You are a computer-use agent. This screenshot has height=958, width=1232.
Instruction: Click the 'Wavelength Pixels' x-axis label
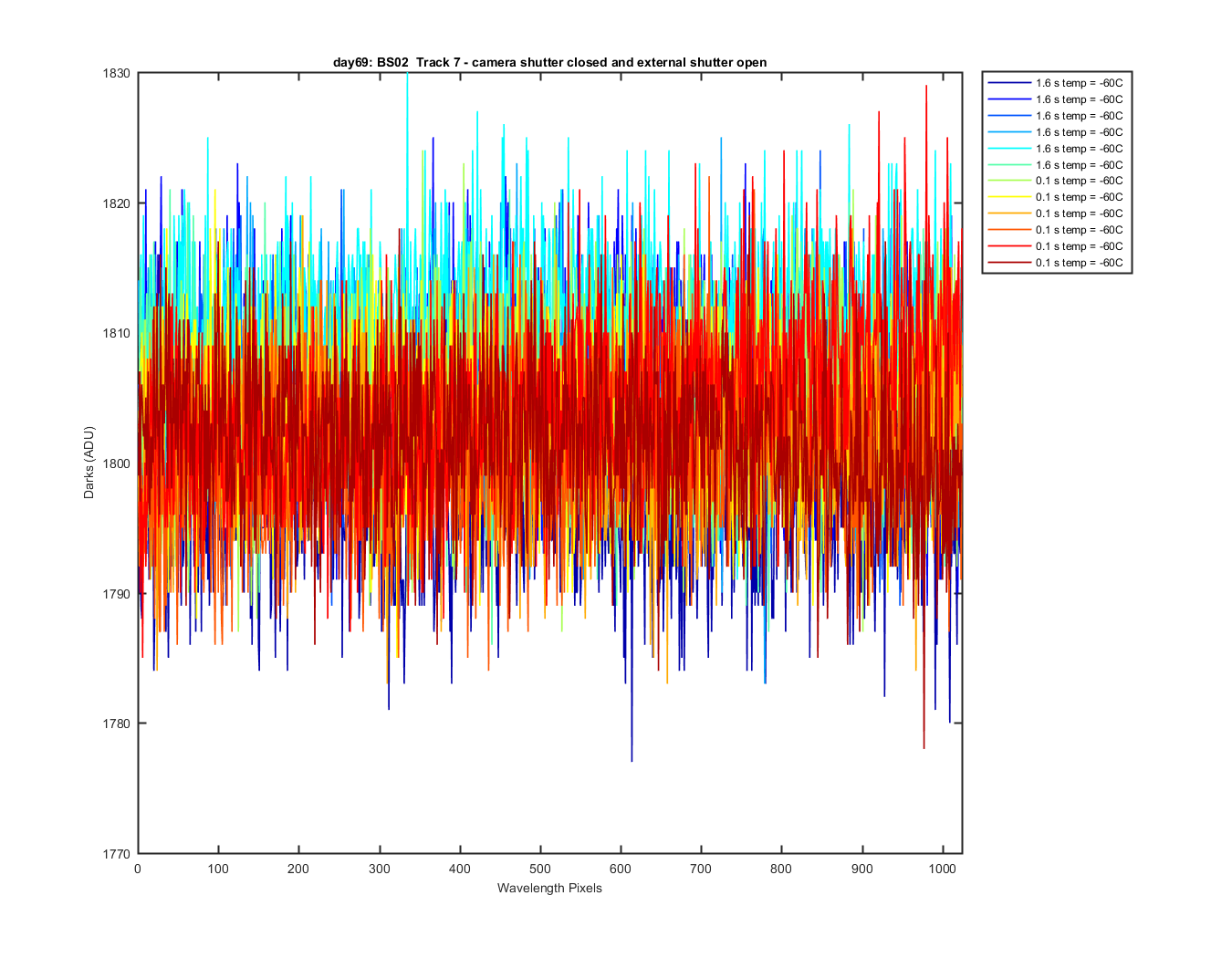click(x=549, y=888)
